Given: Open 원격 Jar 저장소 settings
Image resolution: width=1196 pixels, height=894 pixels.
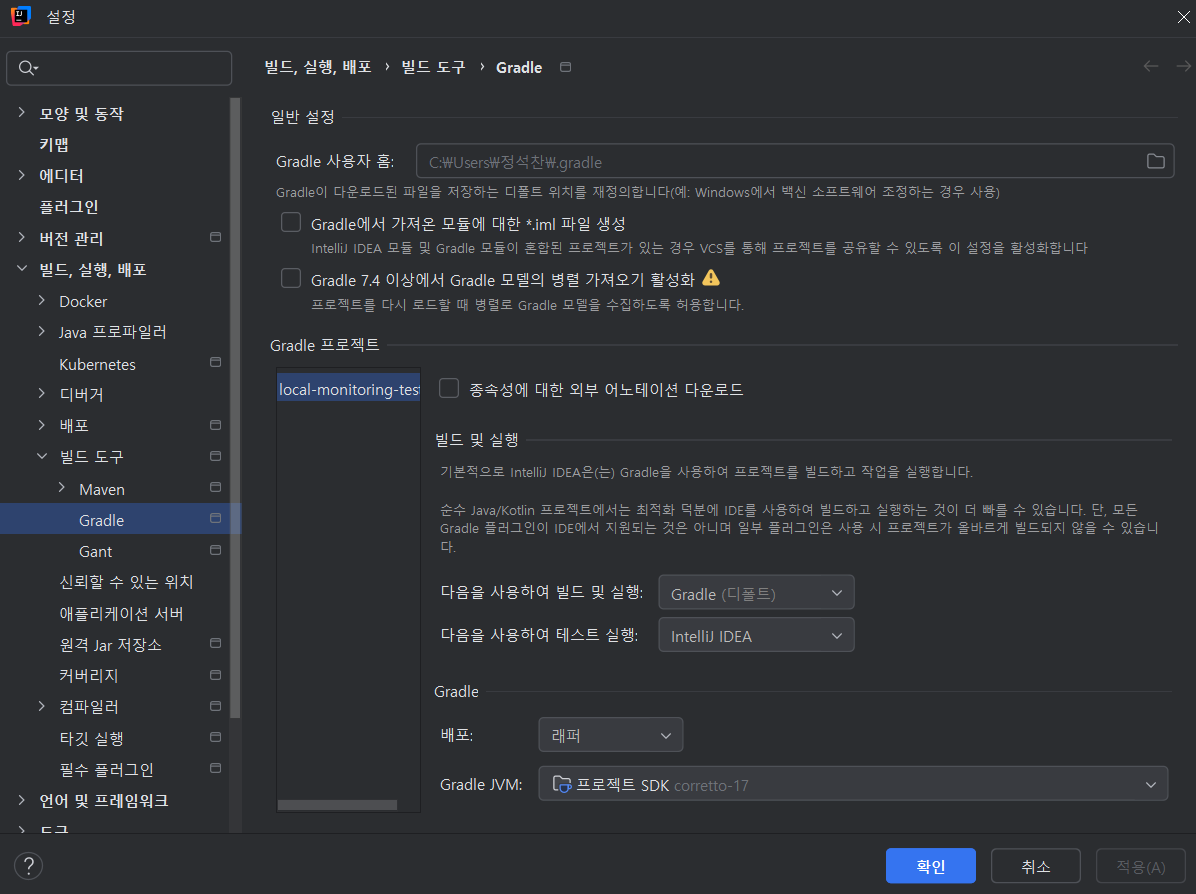Looking at the screenshot, I should (111, 645).
